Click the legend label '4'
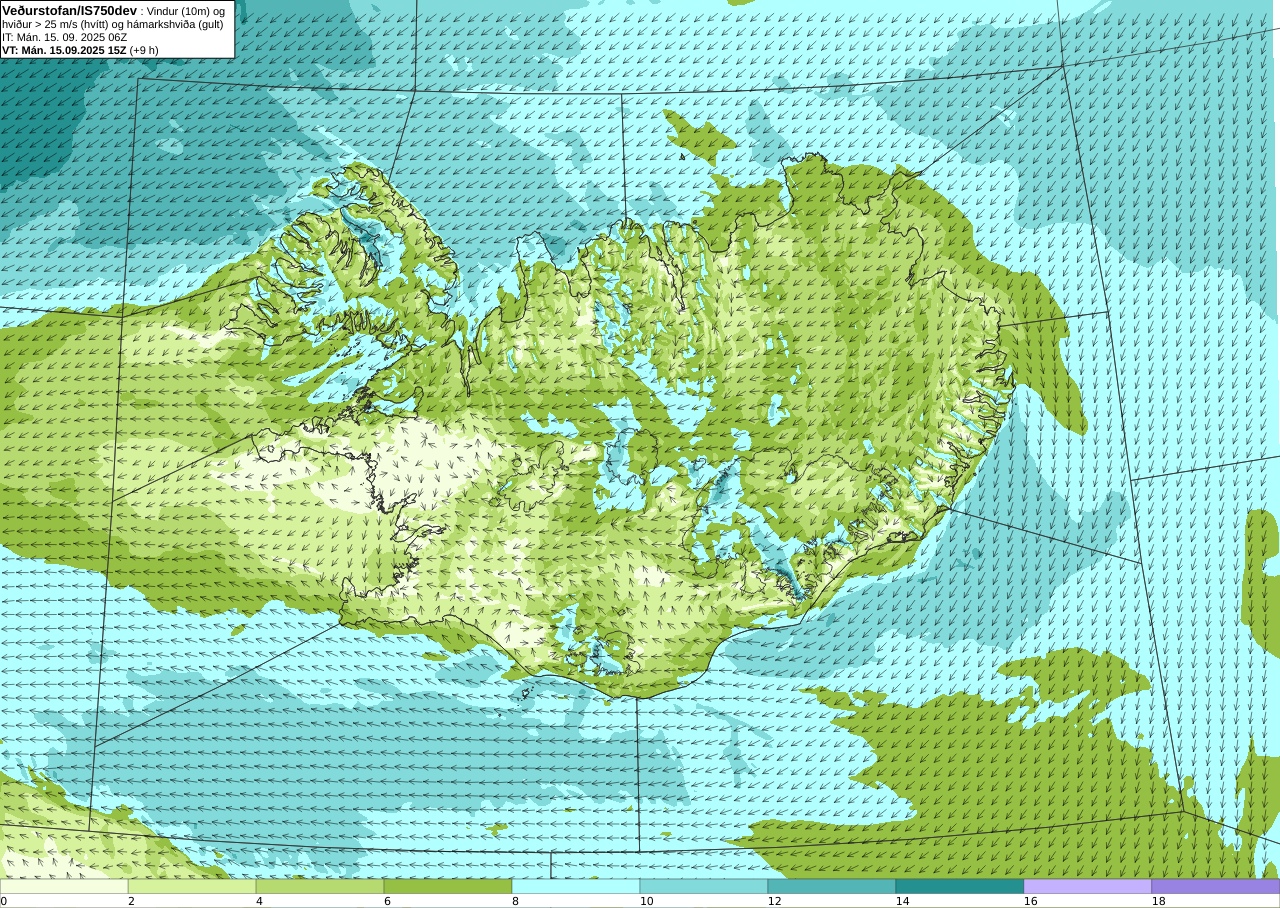 click(259, 901)
